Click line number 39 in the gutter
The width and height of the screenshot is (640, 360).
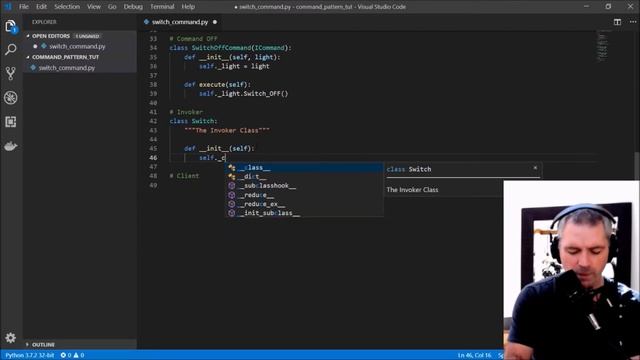coord(153,93)
